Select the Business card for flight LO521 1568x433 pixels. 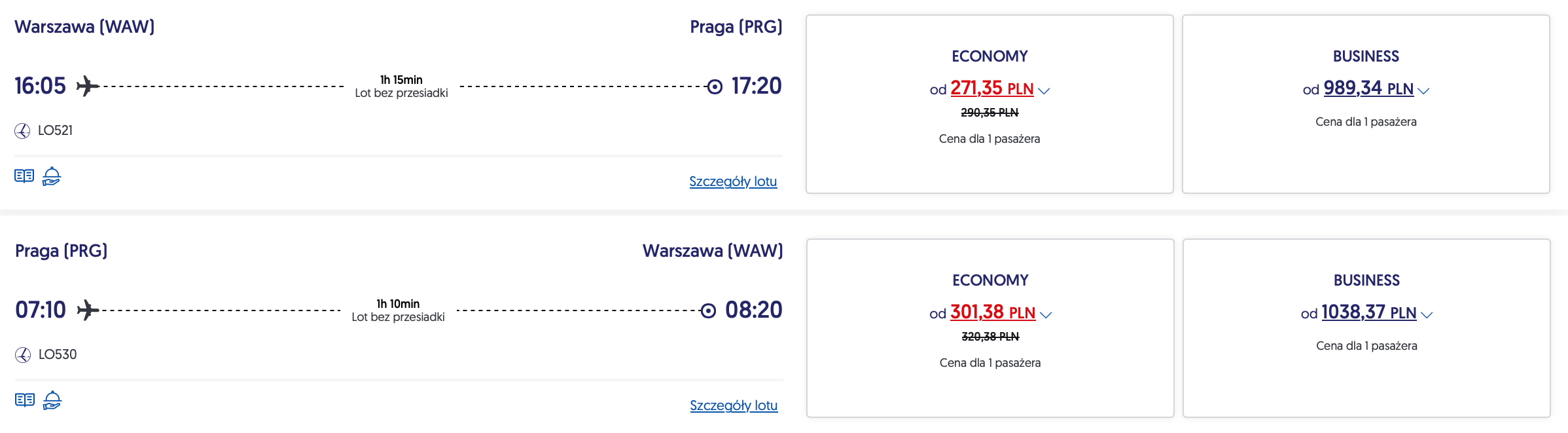pos(1366,157)
